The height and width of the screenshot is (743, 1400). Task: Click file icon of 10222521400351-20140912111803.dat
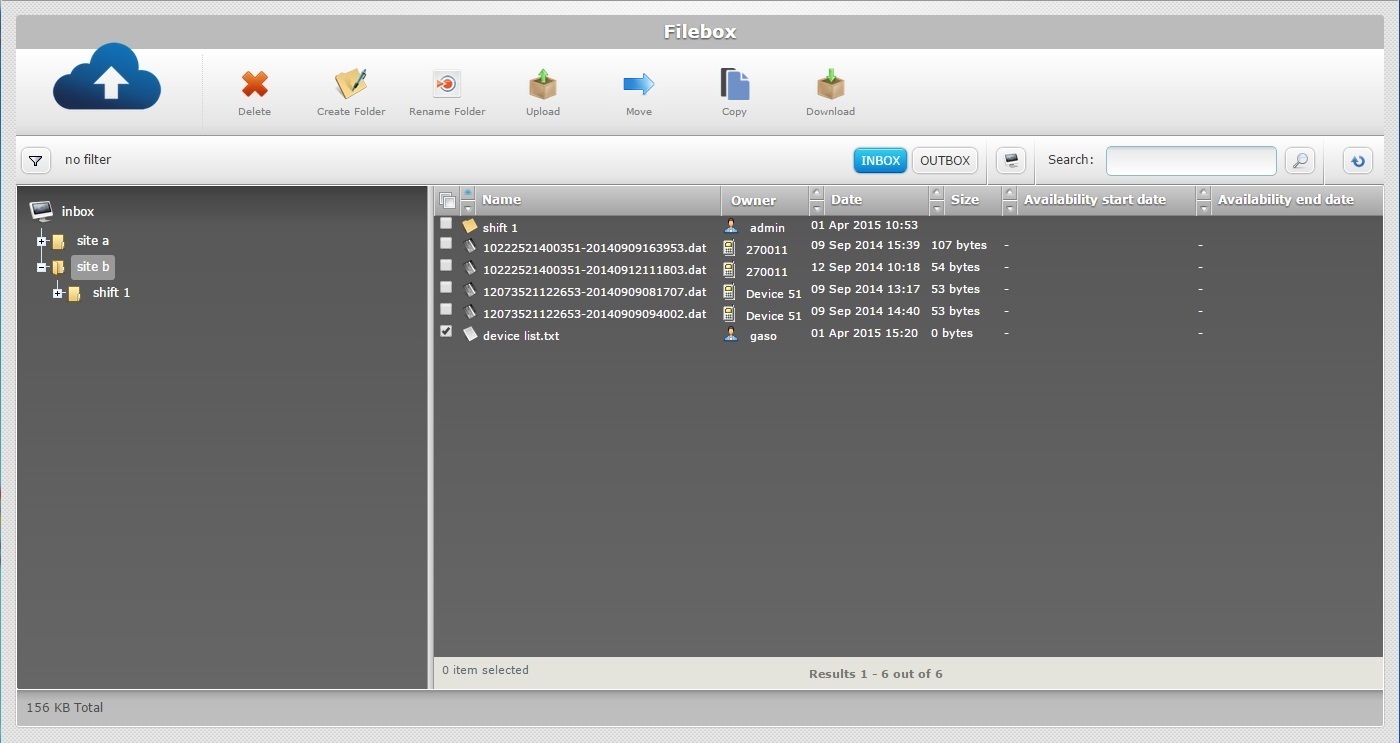[x=470, y=269]
